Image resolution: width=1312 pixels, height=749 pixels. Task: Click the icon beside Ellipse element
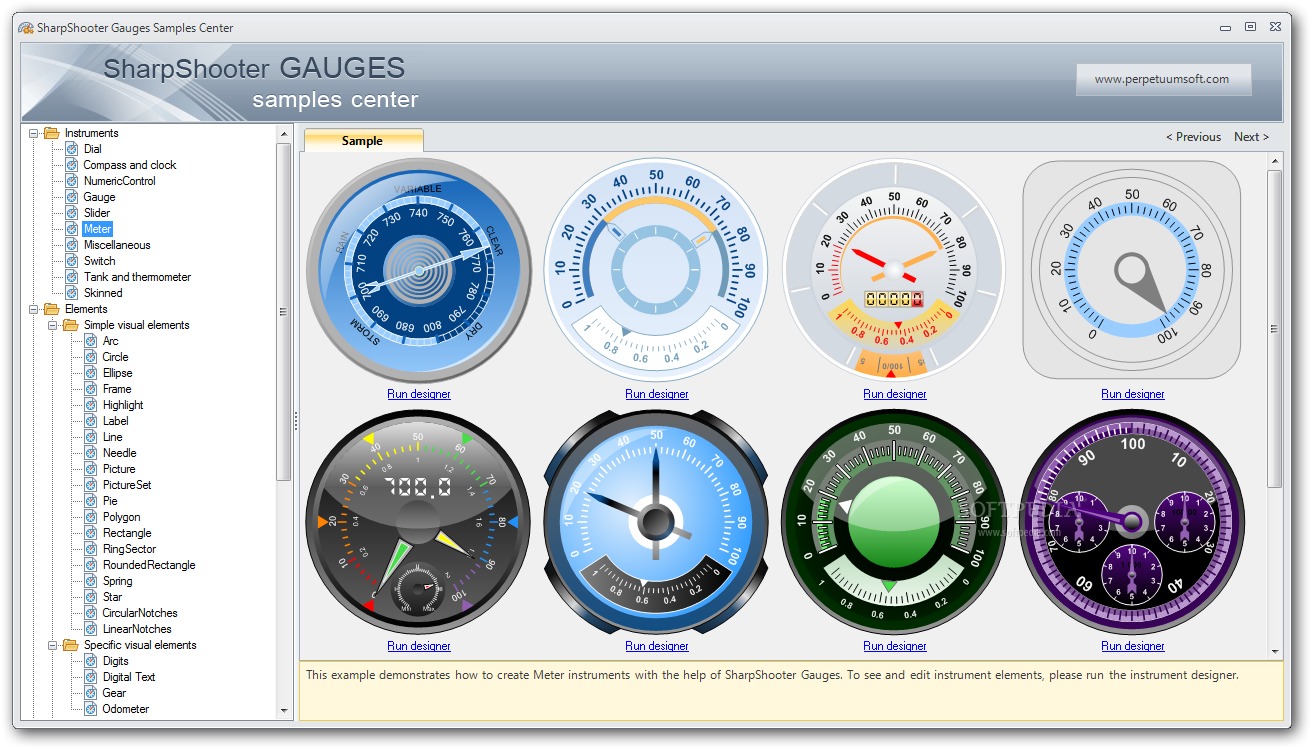[91, 373]
